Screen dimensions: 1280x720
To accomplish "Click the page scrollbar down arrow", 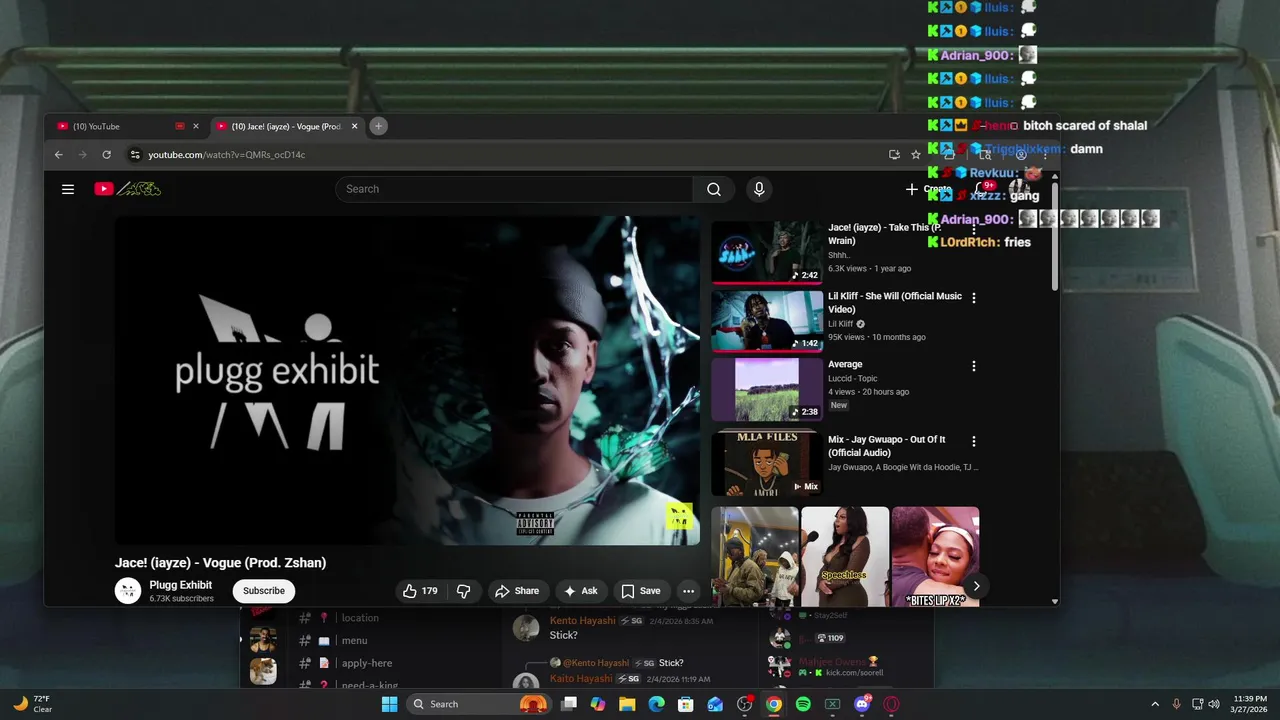I will (x=1054, y=601).
